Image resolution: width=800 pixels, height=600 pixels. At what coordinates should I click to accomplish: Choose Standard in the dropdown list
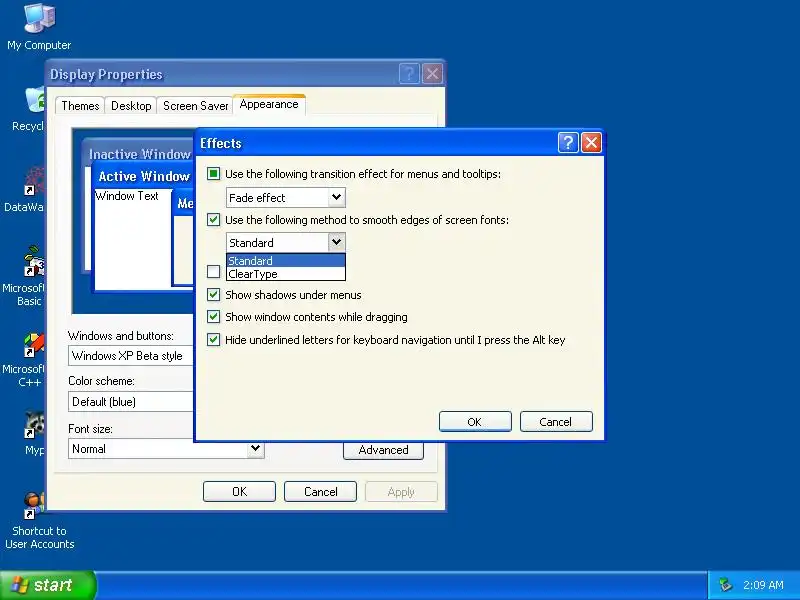pos(286,261)
